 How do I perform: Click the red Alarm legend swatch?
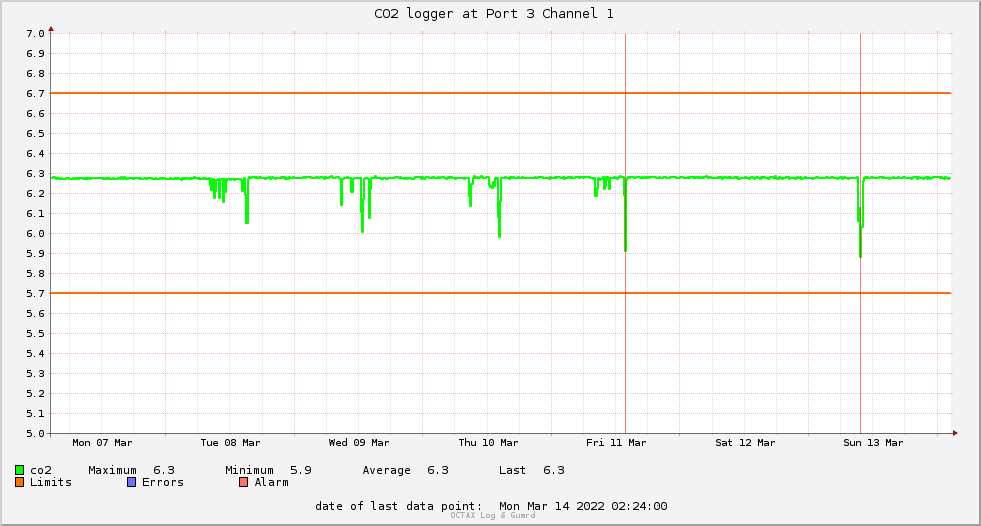pyautogui.click(x=244, y=482)
